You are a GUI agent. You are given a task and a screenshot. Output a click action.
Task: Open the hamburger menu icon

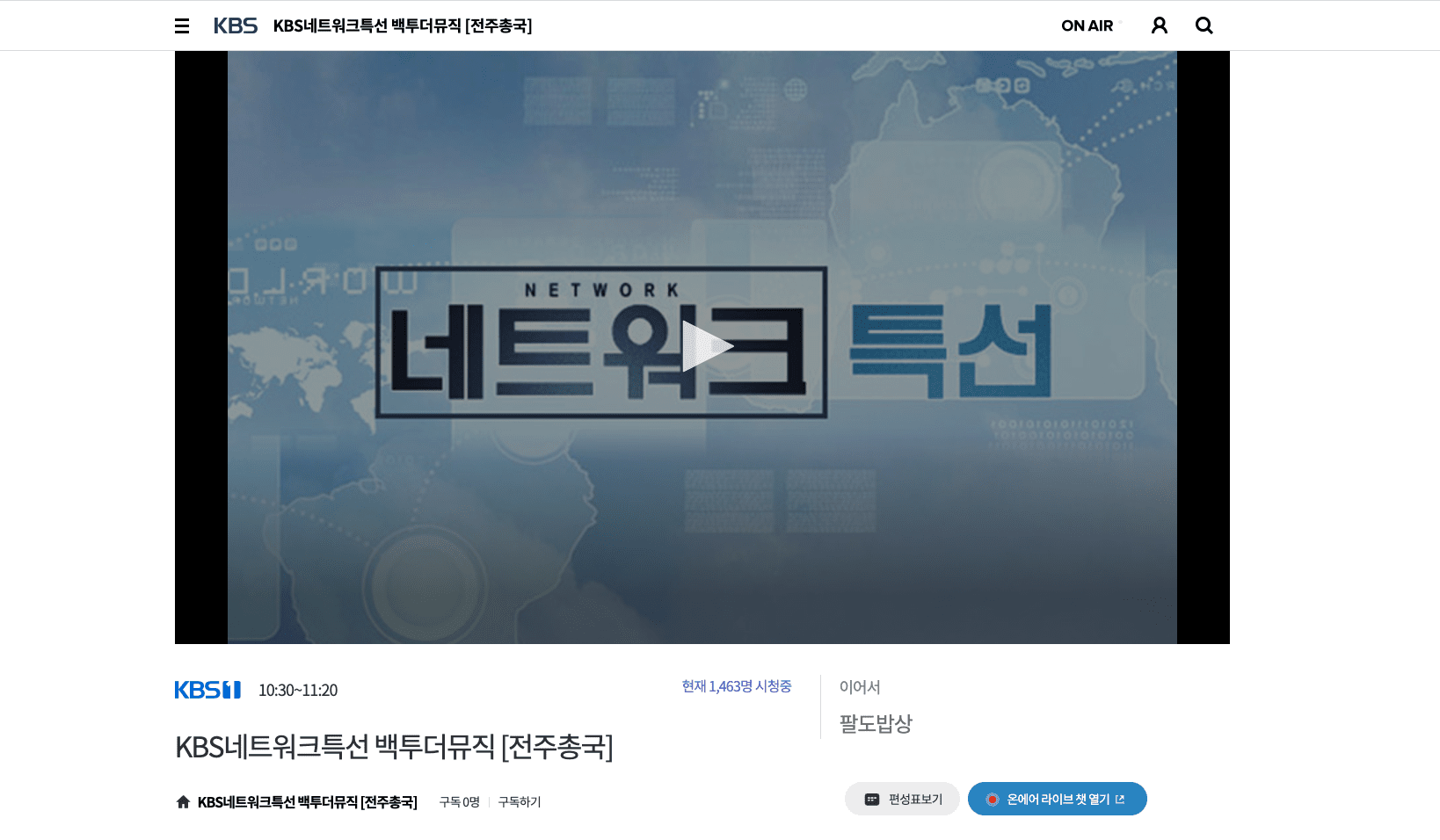click(x=182, y=25)
